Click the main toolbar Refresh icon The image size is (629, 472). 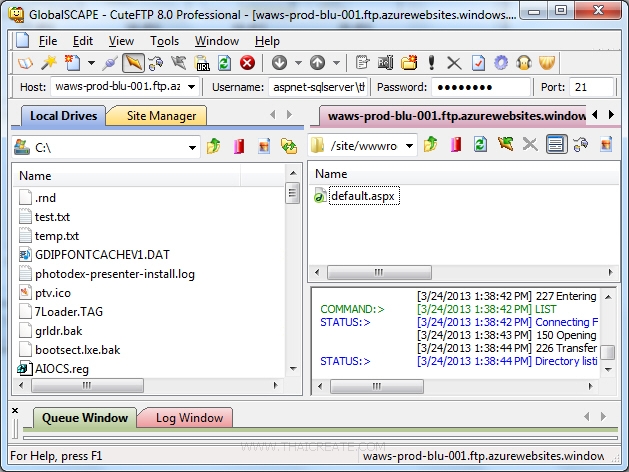pyautogui.click(x=224, y=63)
